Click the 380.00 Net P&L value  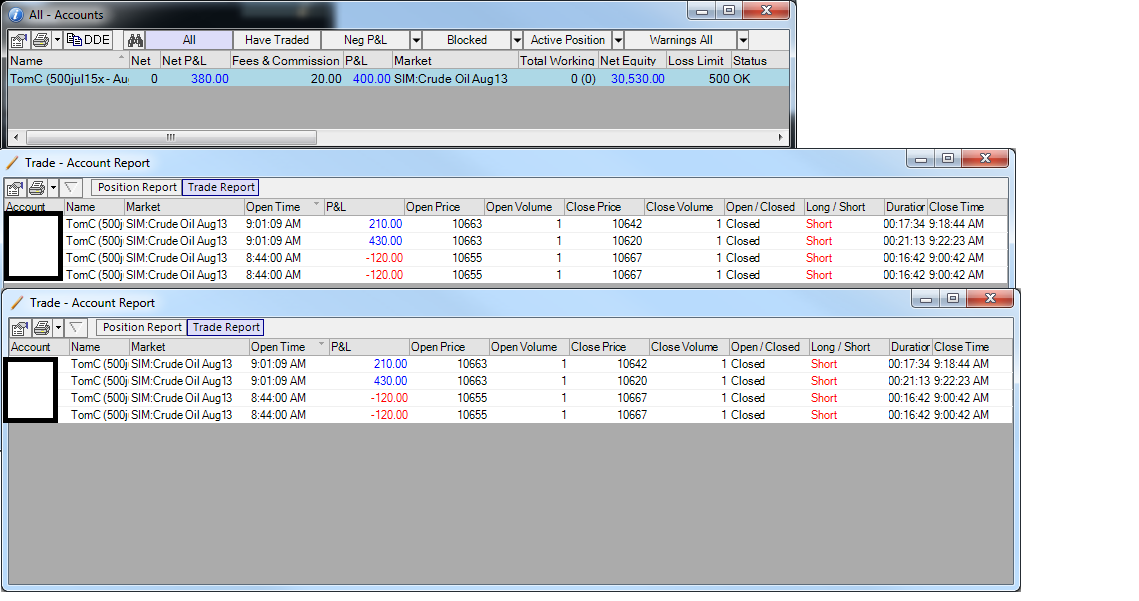[209, 78]
